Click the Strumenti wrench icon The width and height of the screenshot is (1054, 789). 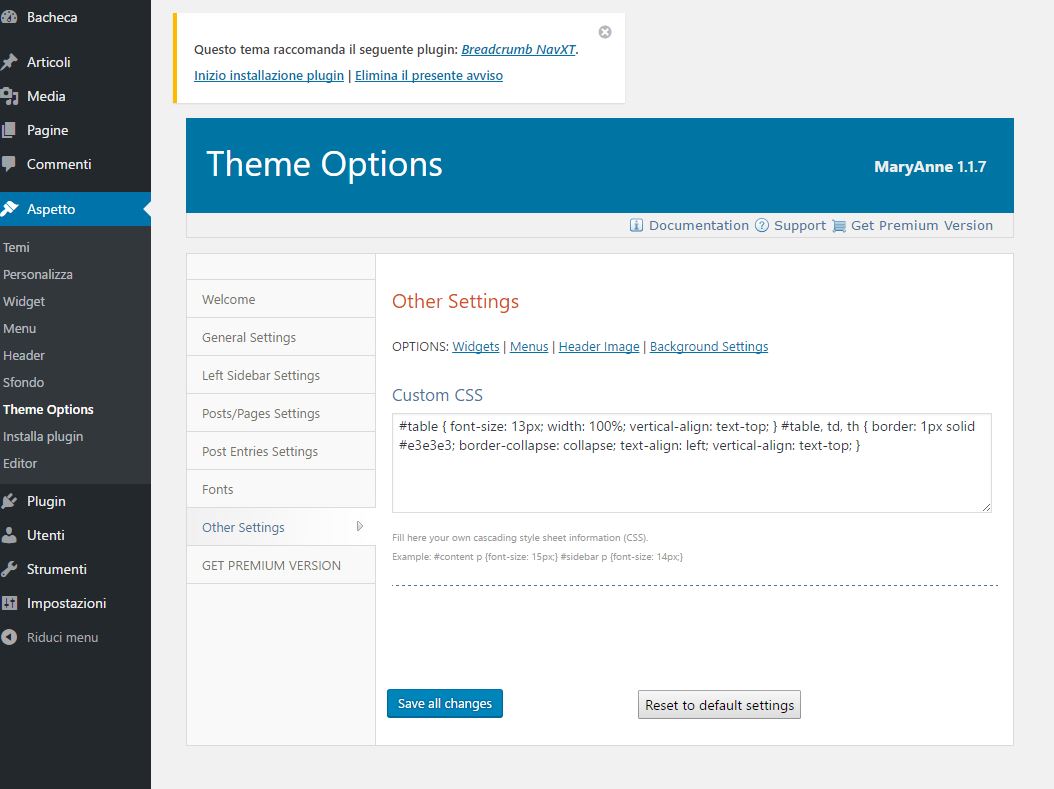(x=9, y=569)
